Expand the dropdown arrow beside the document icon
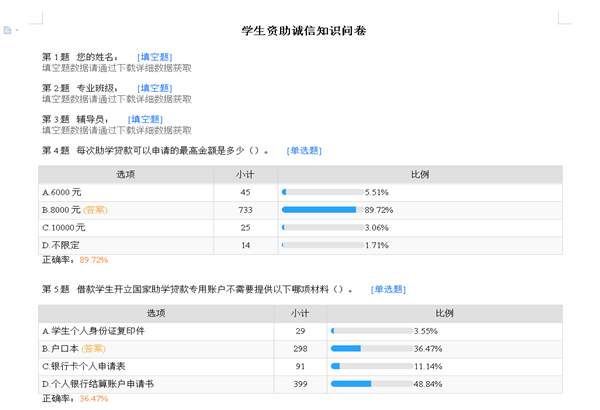600x410 pixels. pos(17,31)
